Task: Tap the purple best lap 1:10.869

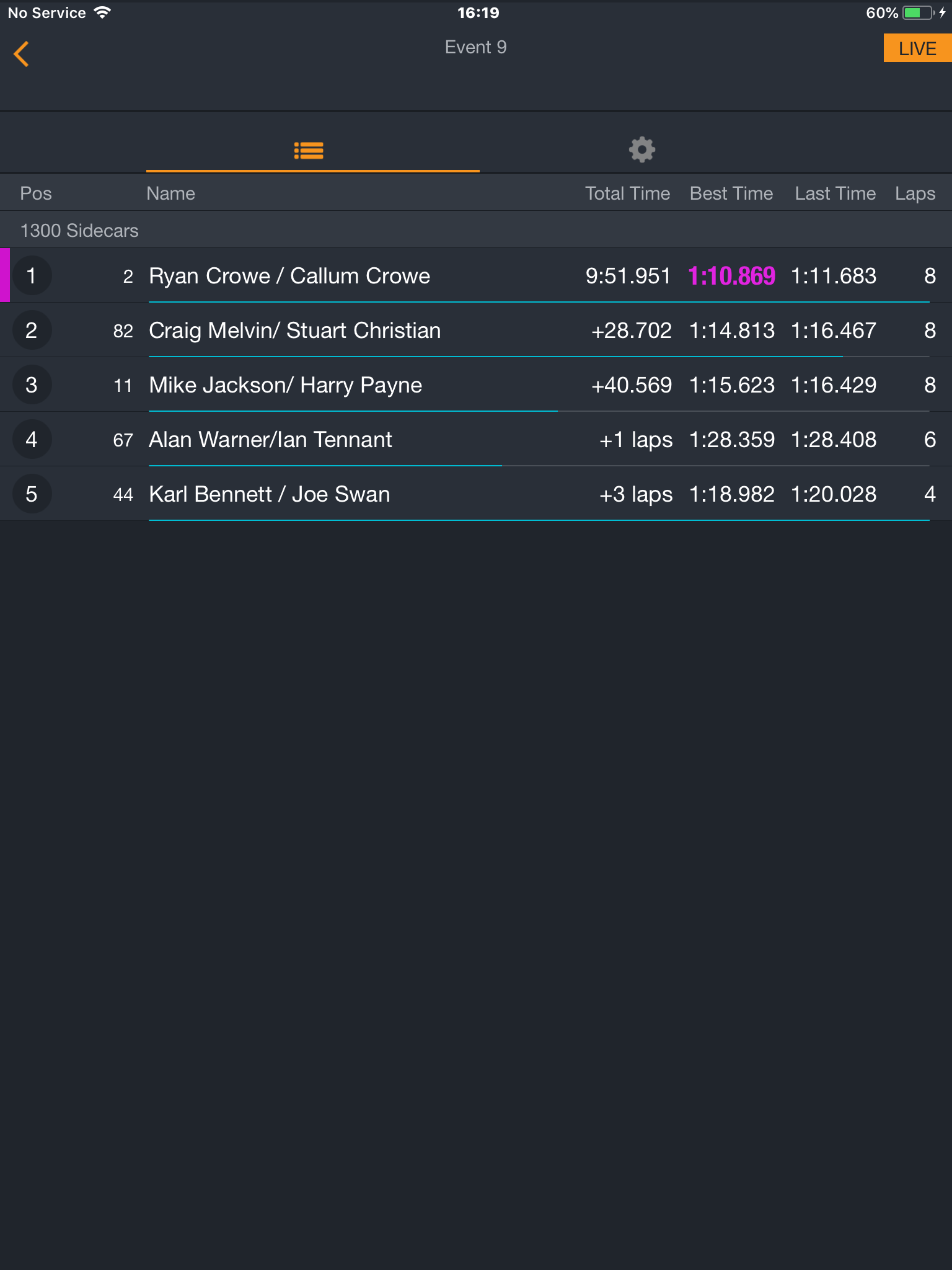Action: point(731,276)
